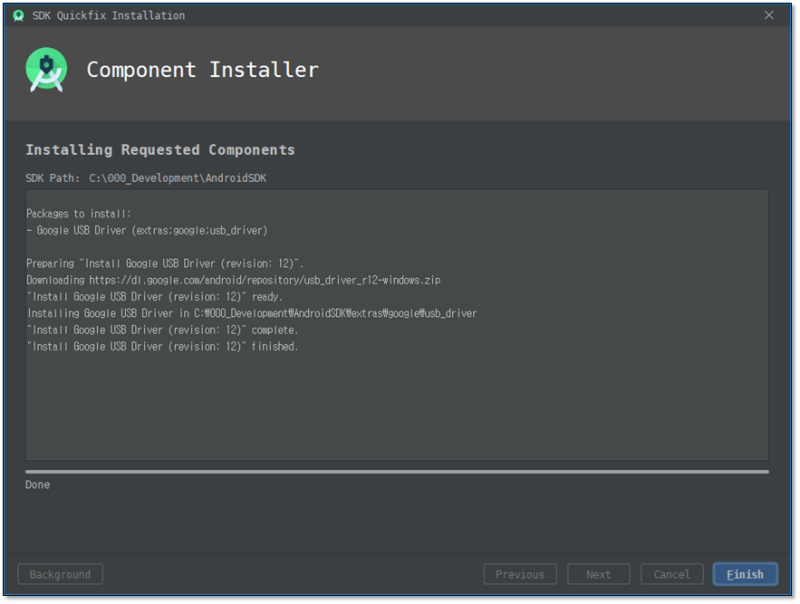Click the Downloading usb_driver_r12-windows.zip URL line
The height and width of the screenshot is (604, 800).
[233, 280]
